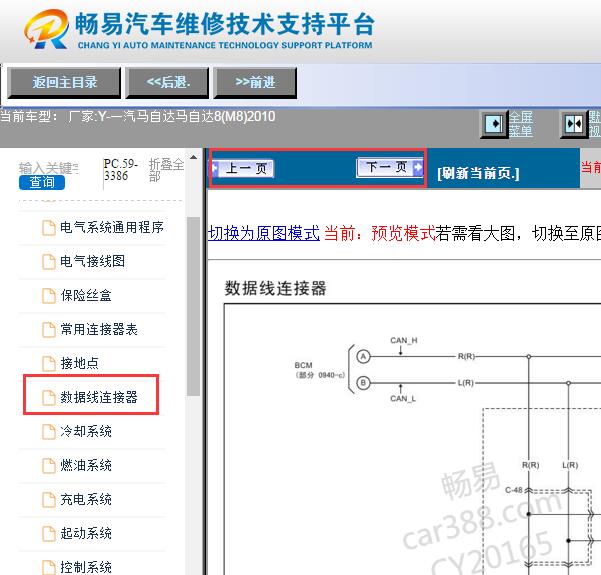Click document icon beside 燃油系统
The image size is (601, 575).
[x=49, y=466]
